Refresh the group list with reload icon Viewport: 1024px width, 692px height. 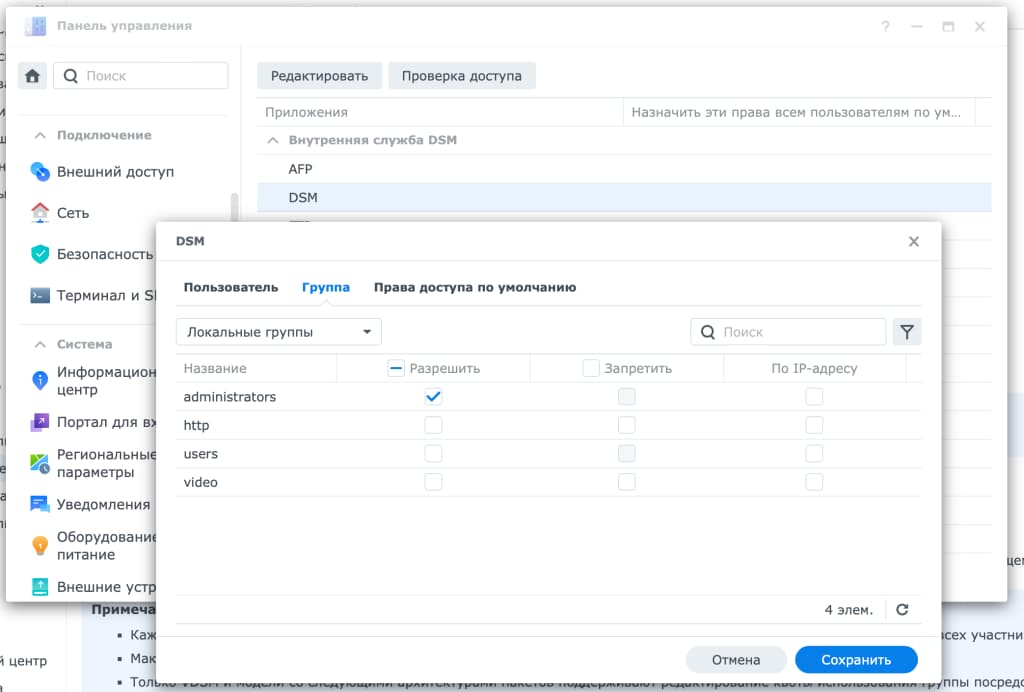[903, 610]
